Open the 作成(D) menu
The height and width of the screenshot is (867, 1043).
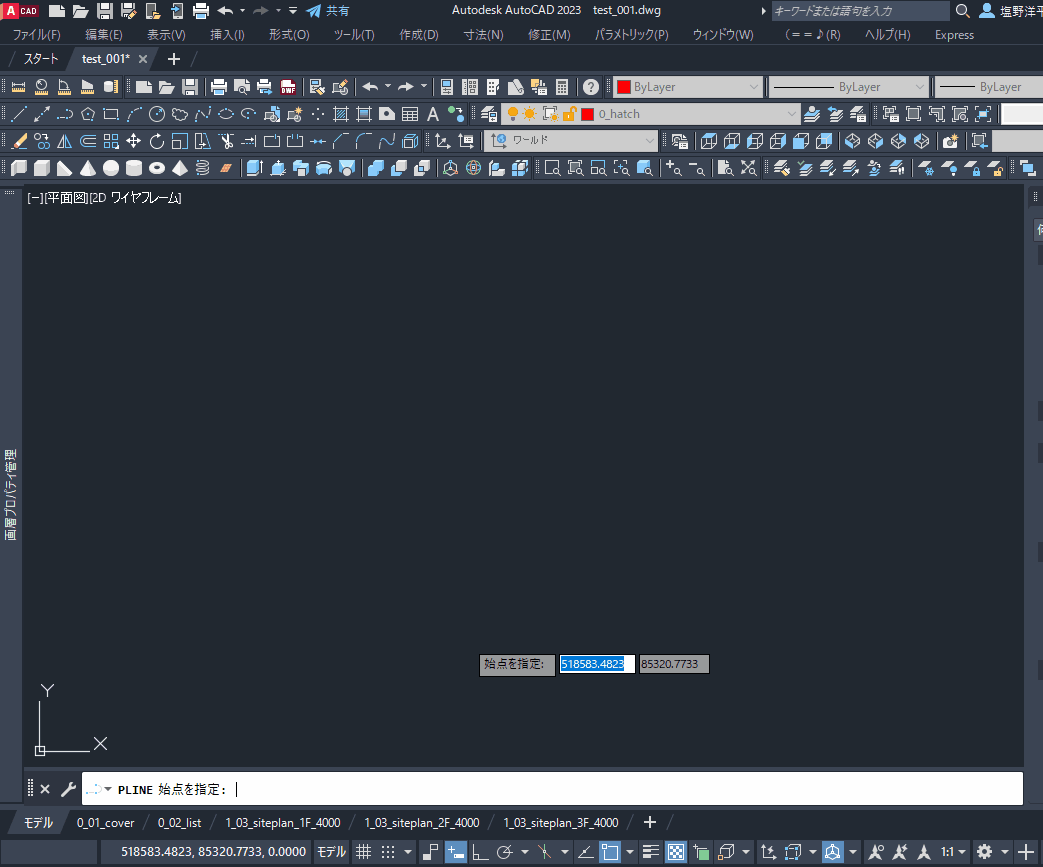pyautogui.click(x=418, y=35)
